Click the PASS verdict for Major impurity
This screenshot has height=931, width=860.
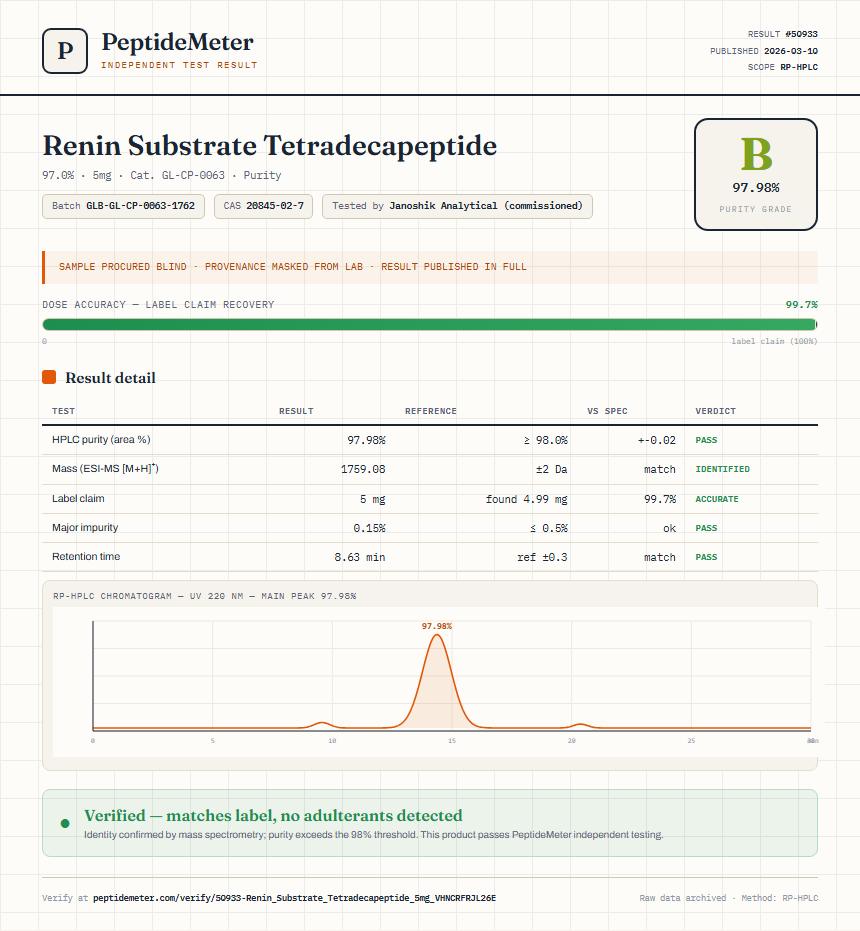(706, 528)
